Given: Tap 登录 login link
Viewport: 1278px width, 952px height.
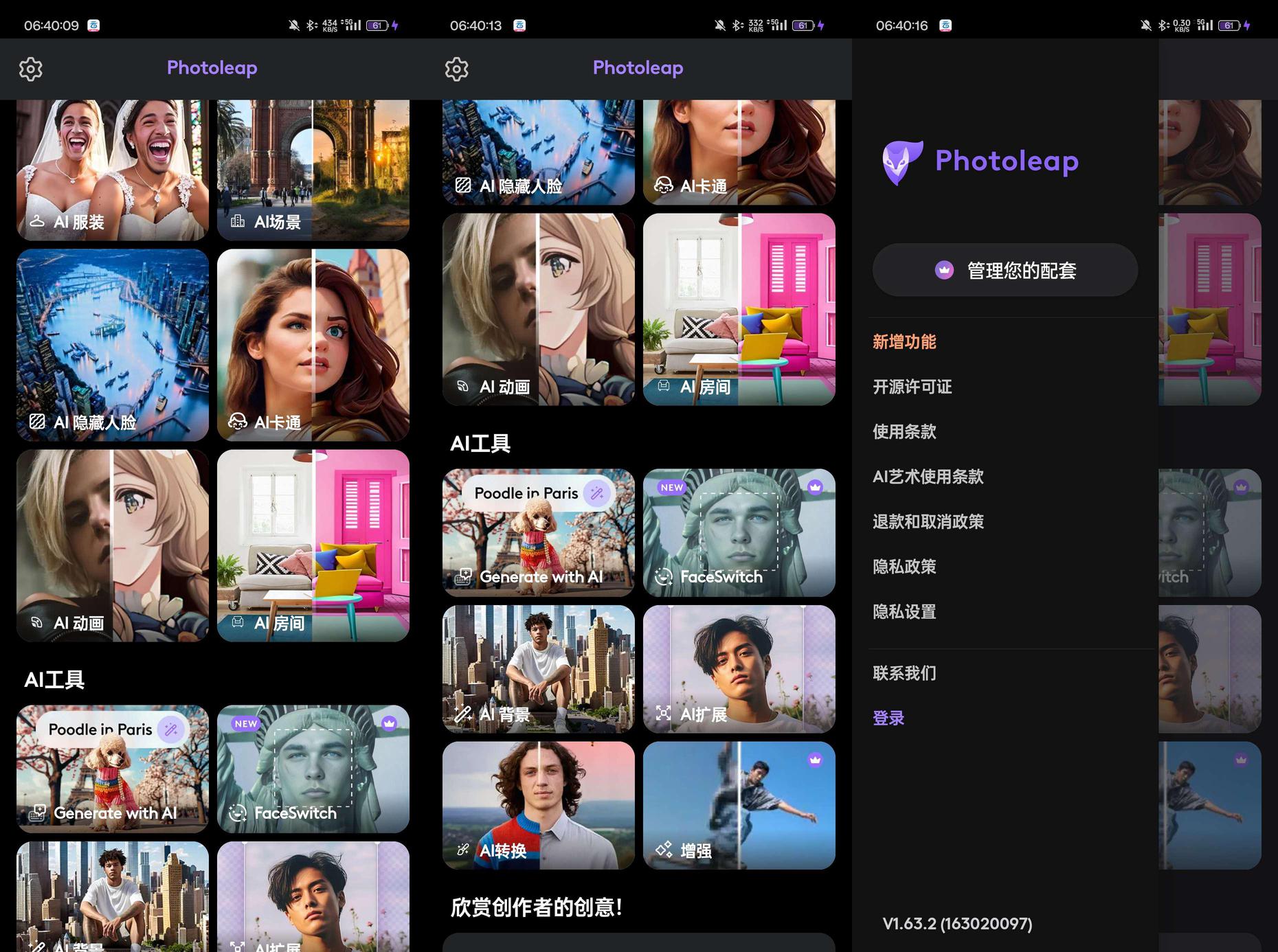Looking at the screenshot, I should coord(888,718).
